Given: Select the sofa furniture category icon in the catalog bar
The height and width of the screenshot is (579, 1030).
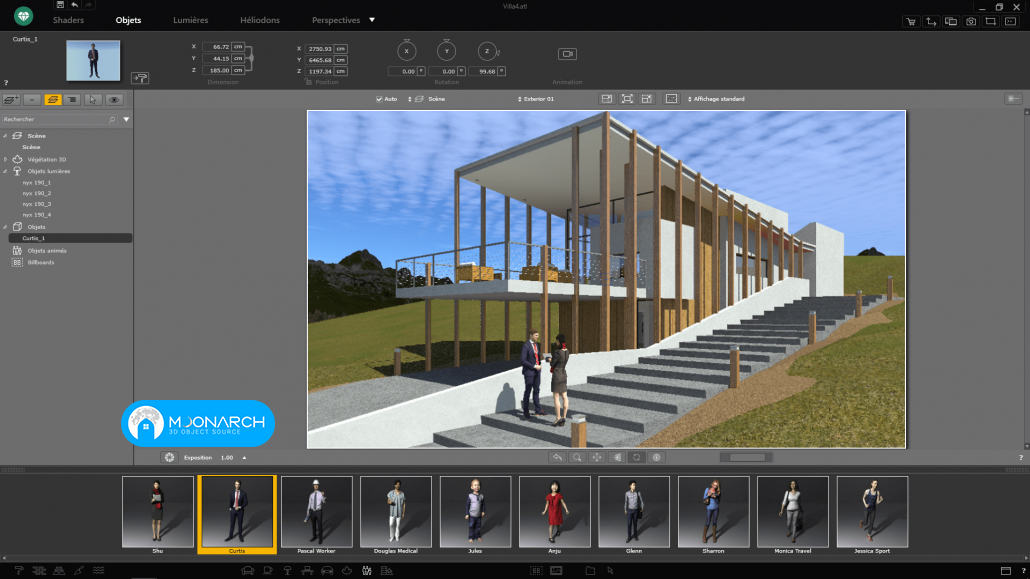Looking at the screenshot, I should click(248, 570).
